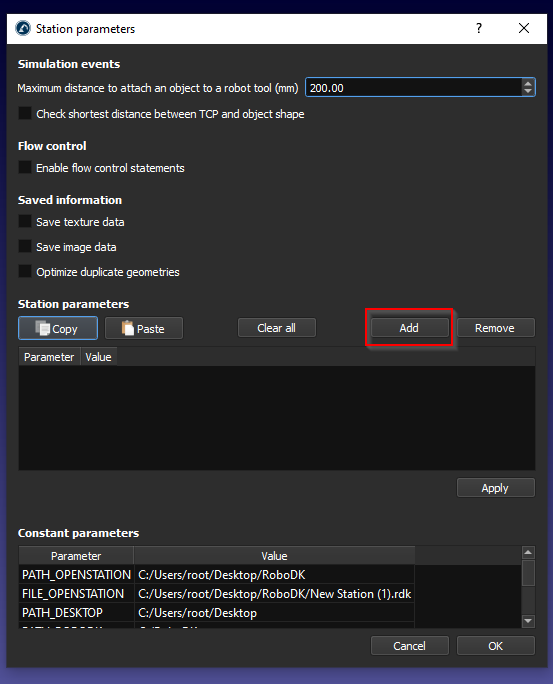
Task: Select the FILE_OPENSTATION row in constants table
Action: pos(216,594)
